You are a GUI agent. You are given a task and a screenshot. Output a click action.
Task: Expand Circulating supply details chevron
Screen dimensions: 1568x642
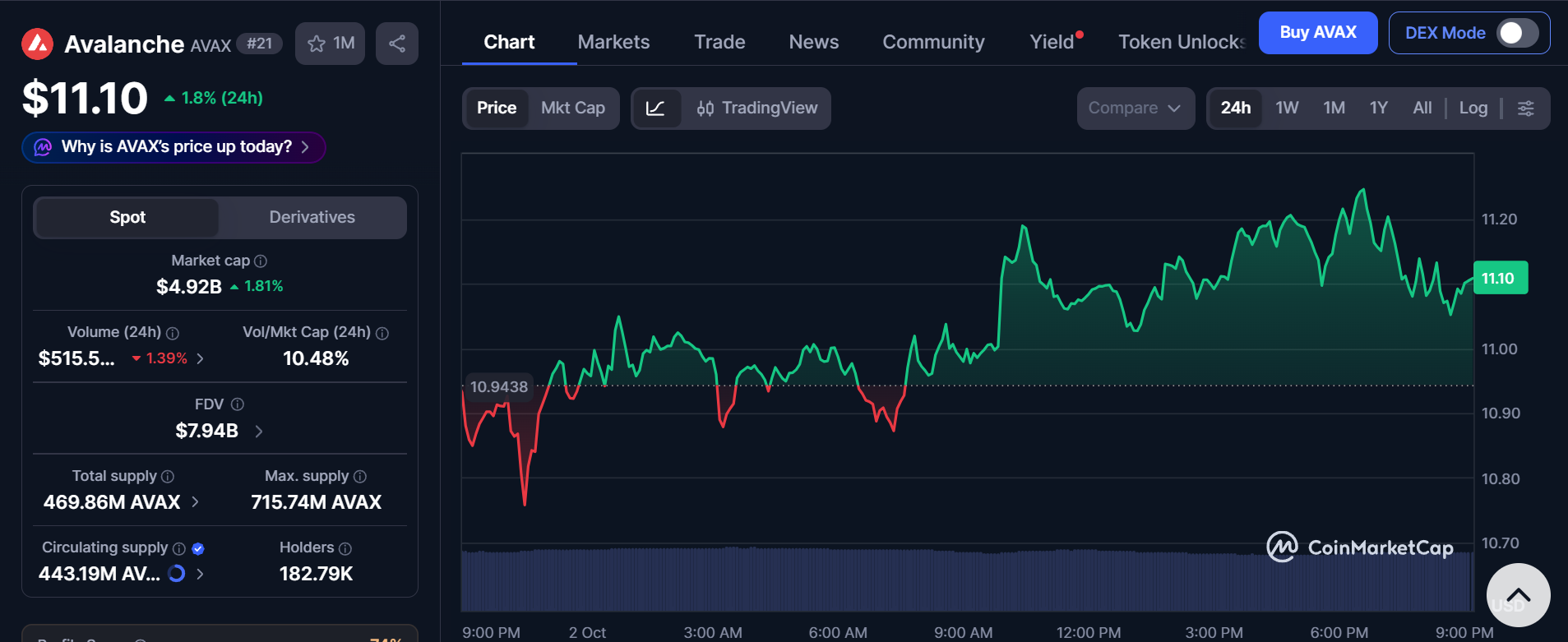[x=200, y=574]
